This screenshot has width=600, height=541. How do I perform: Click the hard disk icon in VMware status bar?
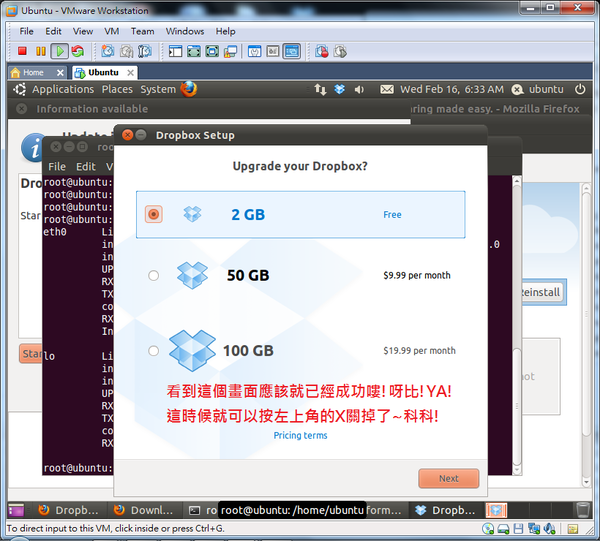(x=503, y=529)
